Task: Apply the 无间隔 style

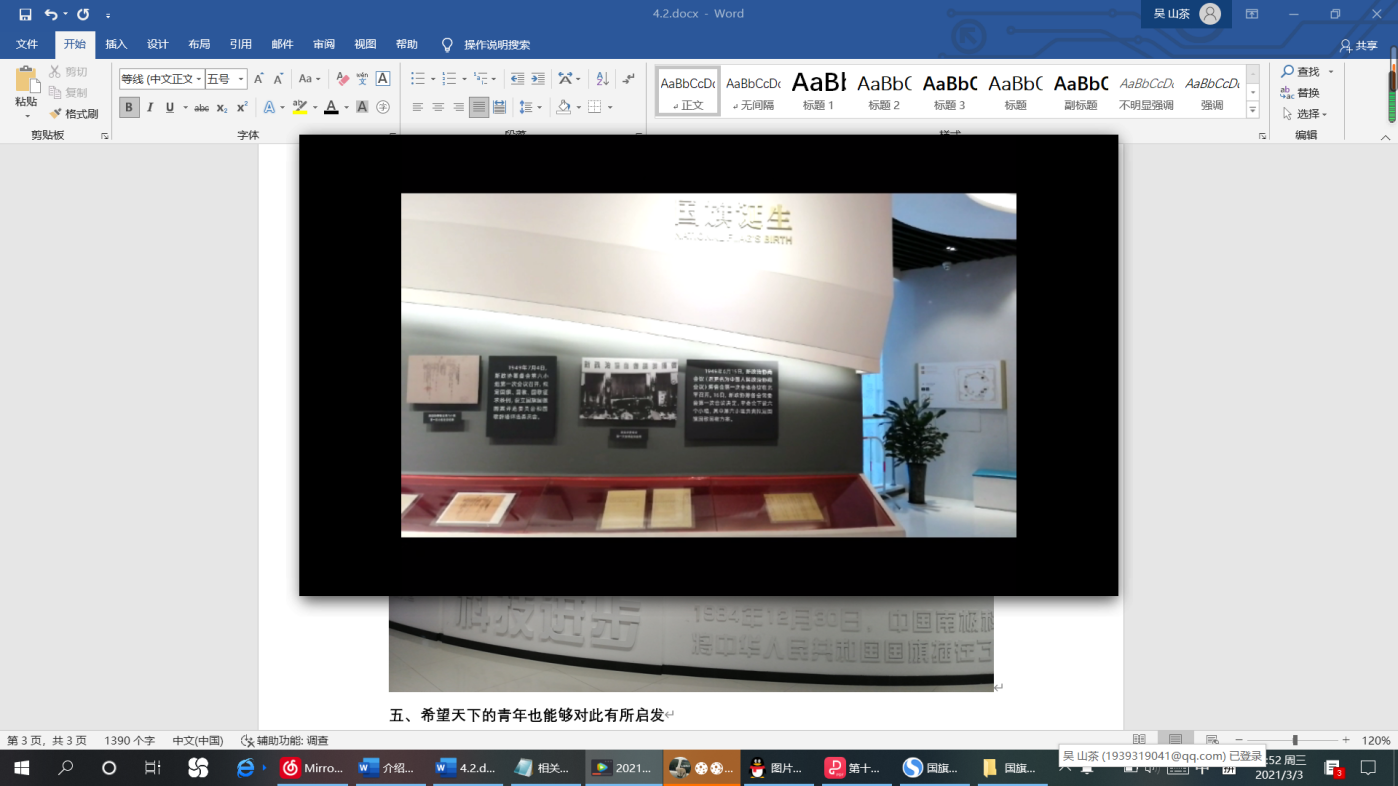Action: point(753,90)
